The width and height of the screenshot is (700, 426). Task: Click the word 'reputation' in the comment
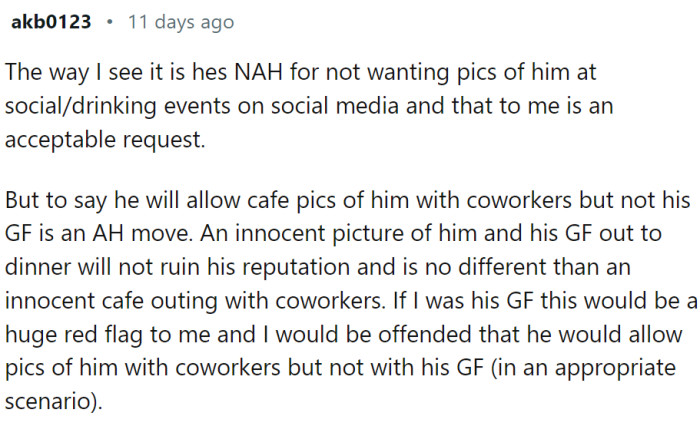[x=296, y=267]
